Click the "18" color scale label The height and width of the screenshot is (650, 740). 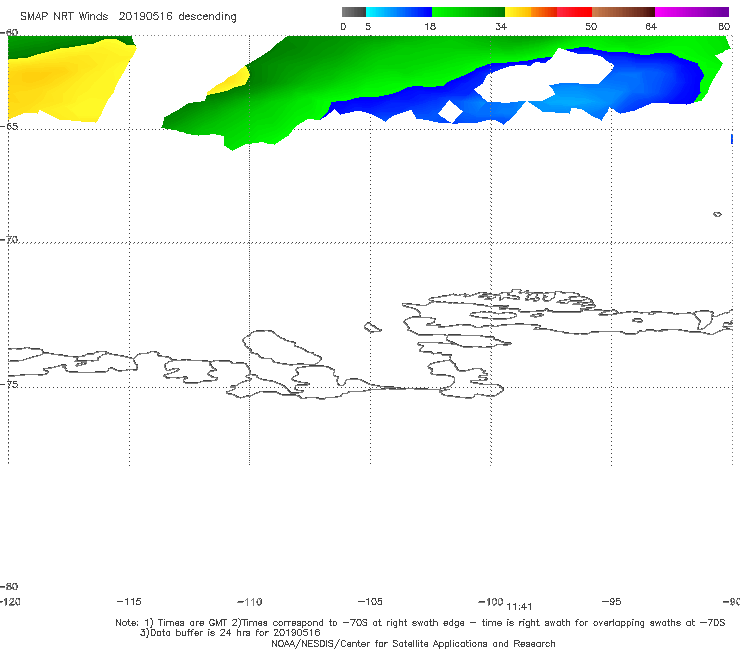(430, 27)
